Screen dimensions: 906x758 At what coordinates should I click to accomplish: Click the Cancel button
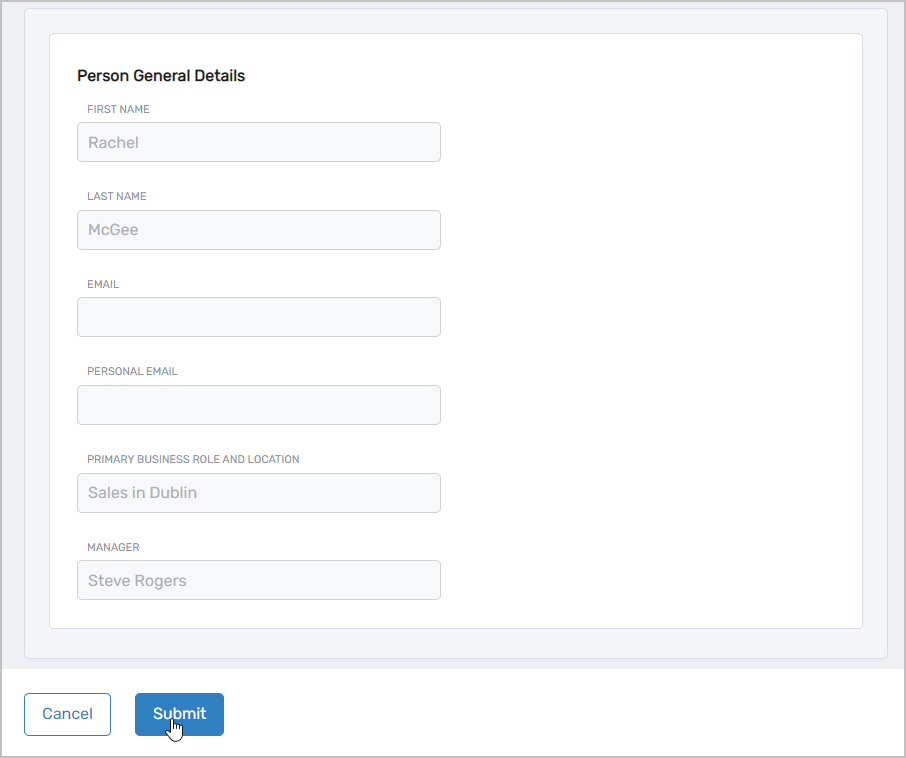point(67,714)
